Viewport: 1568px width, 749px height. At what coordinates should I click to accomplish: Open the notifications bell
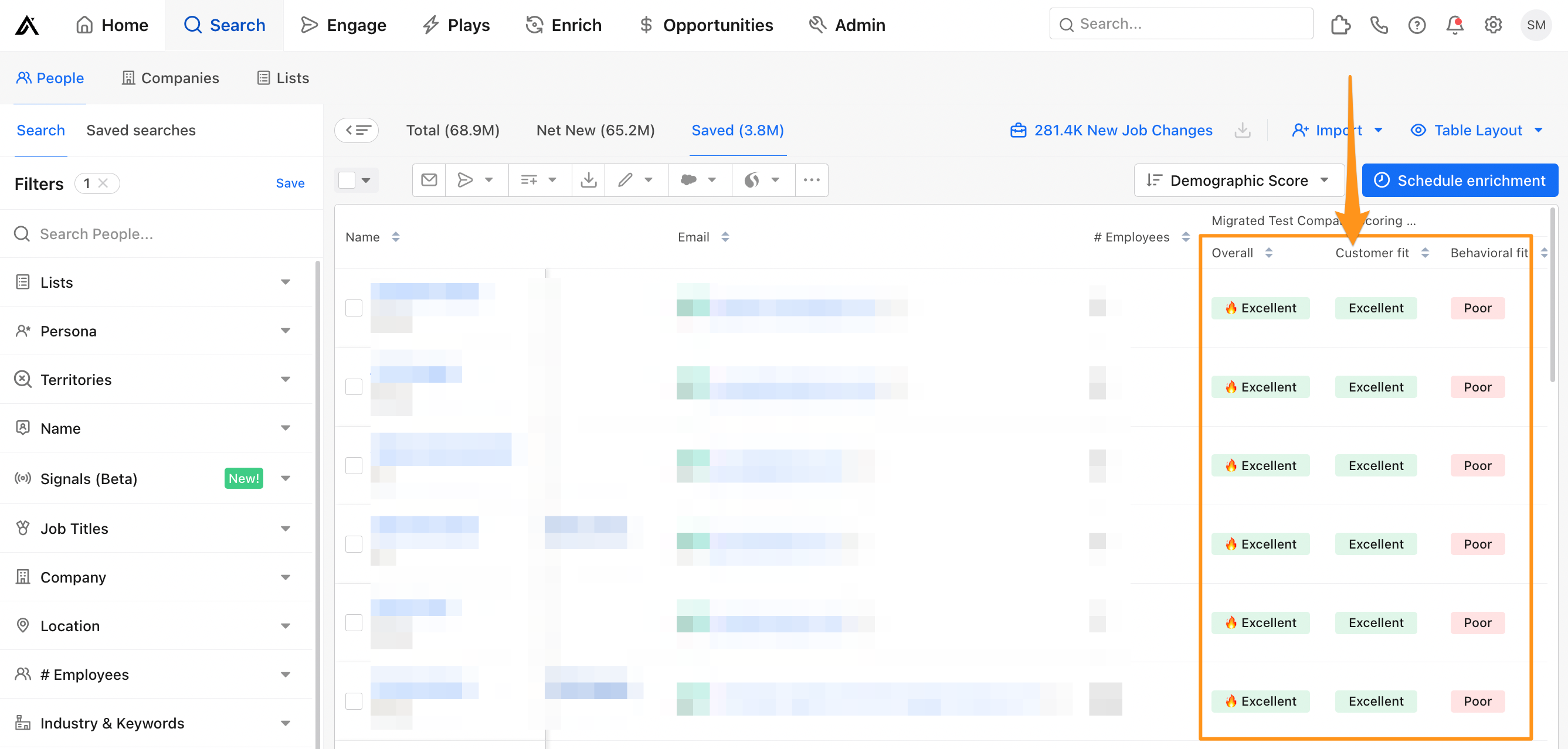point(1455,25)
